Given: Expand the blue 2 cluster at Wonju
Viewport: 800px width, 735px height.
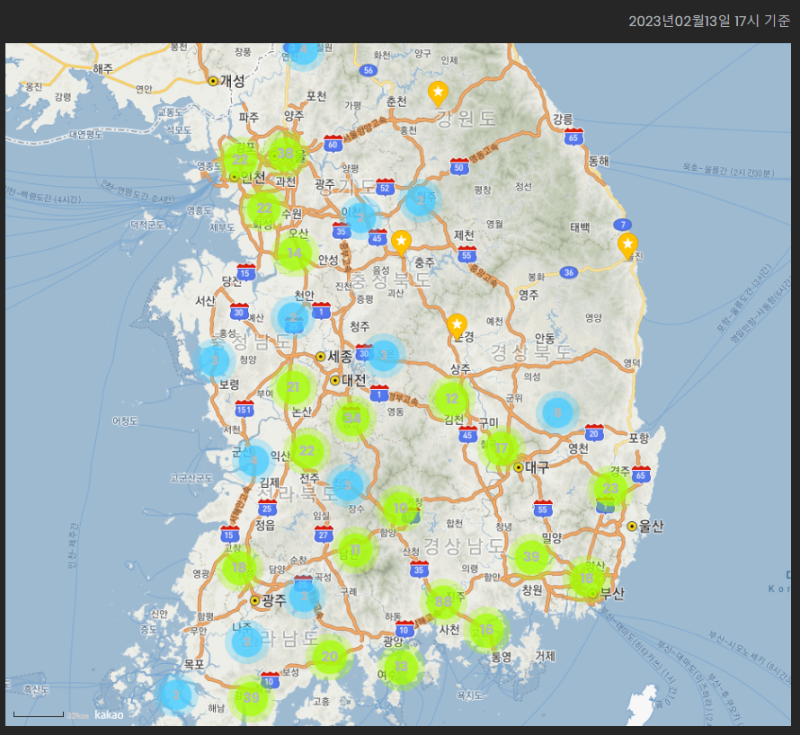Looking at the screenshot, I should point(420,200).
